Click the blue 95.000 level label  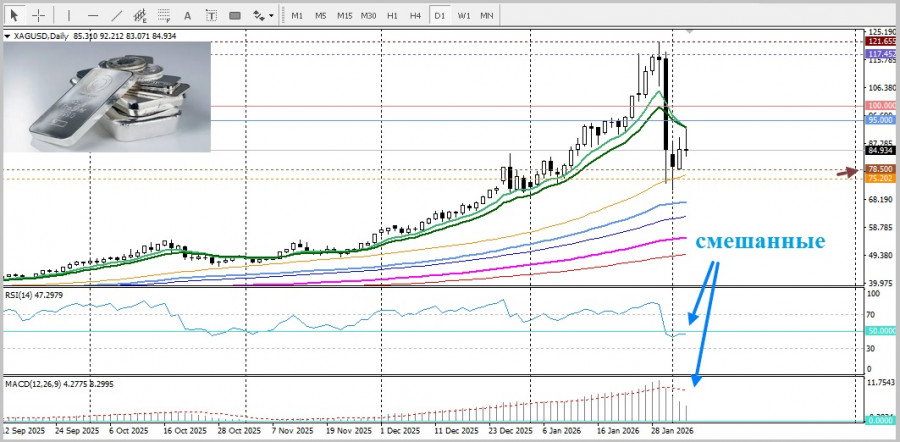point(882,121)
